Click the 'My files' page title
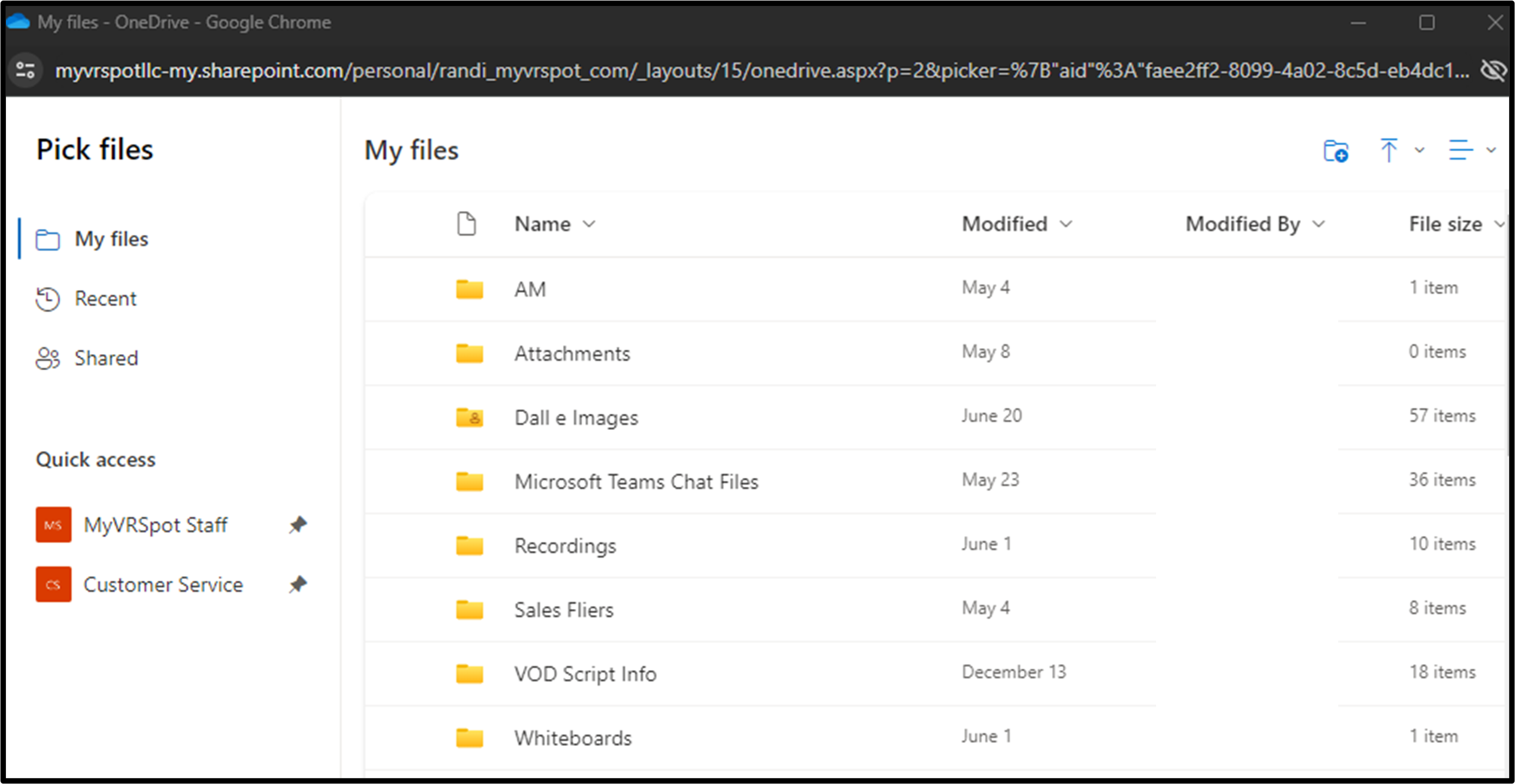The image size is (1515, 784). [x=411, y=151]
